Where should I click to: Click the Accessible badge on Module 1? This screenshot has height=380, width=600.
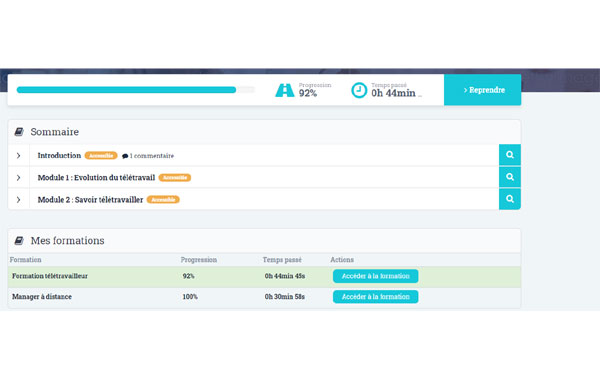click(x=175, y=178)
